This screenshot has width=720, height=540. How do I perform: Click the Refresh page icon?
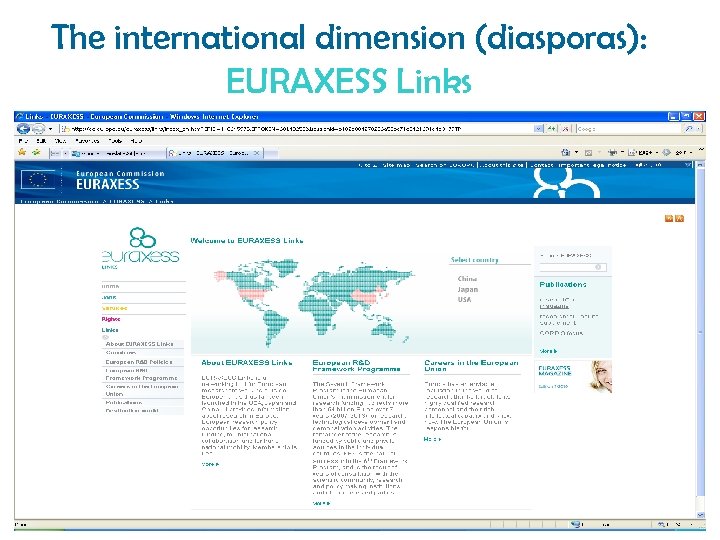pyautogui.click(x=551, y=129)
